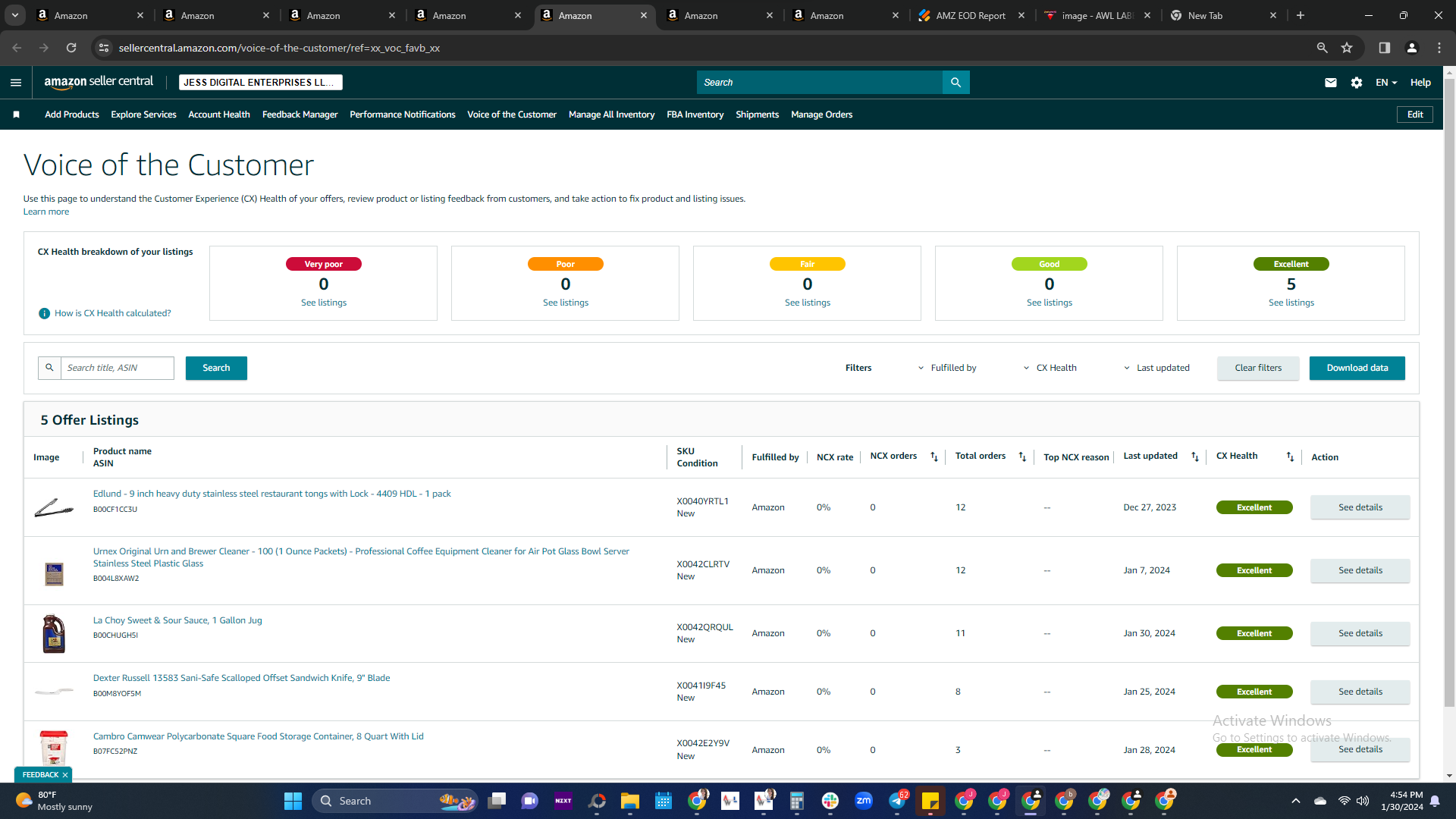Viewport: 1456px width, 819px height.
Task: Click Clear filters button
Action: [x=1258, y=368]
